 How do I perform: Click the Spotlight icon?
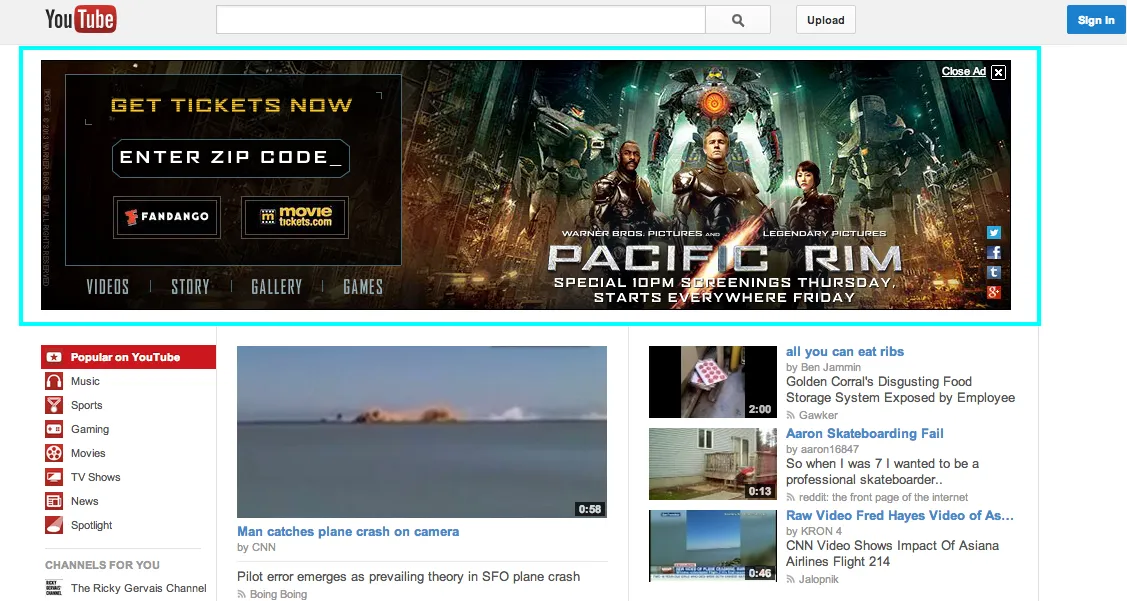pyautogui.click(x=54, y=525)
